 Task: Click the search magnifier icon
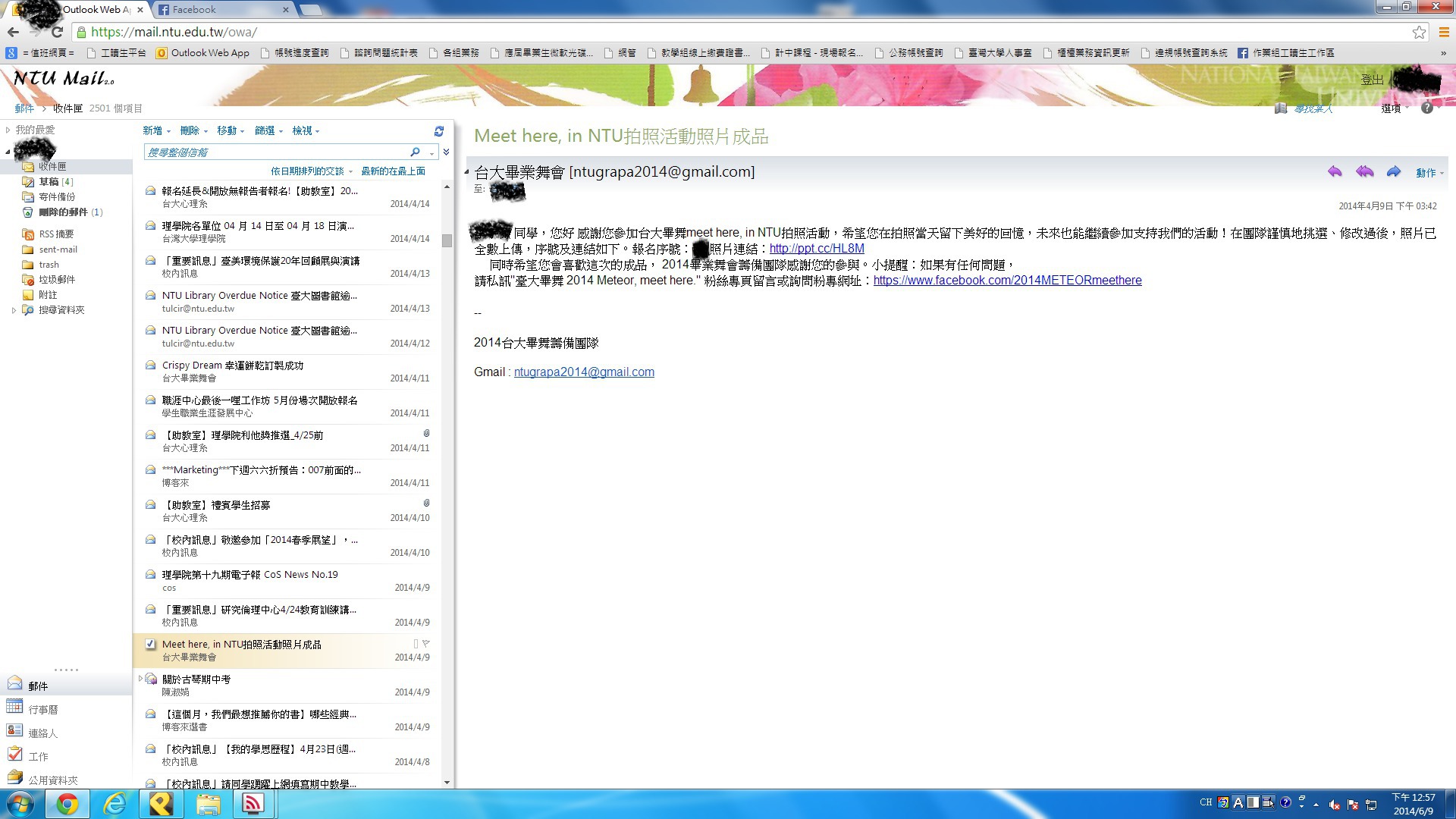coord(415,152)
